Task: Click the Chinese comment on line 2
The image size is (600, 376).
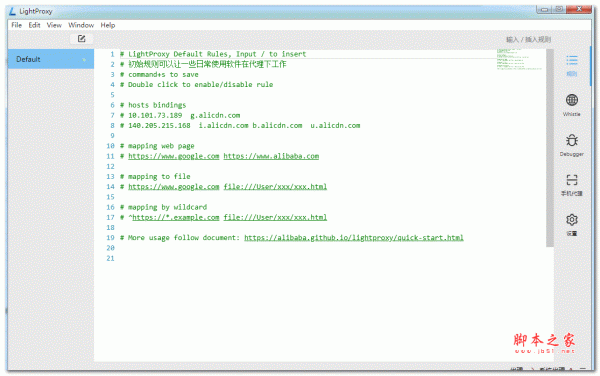Action: pyautogui.click(x=203, y=64)
